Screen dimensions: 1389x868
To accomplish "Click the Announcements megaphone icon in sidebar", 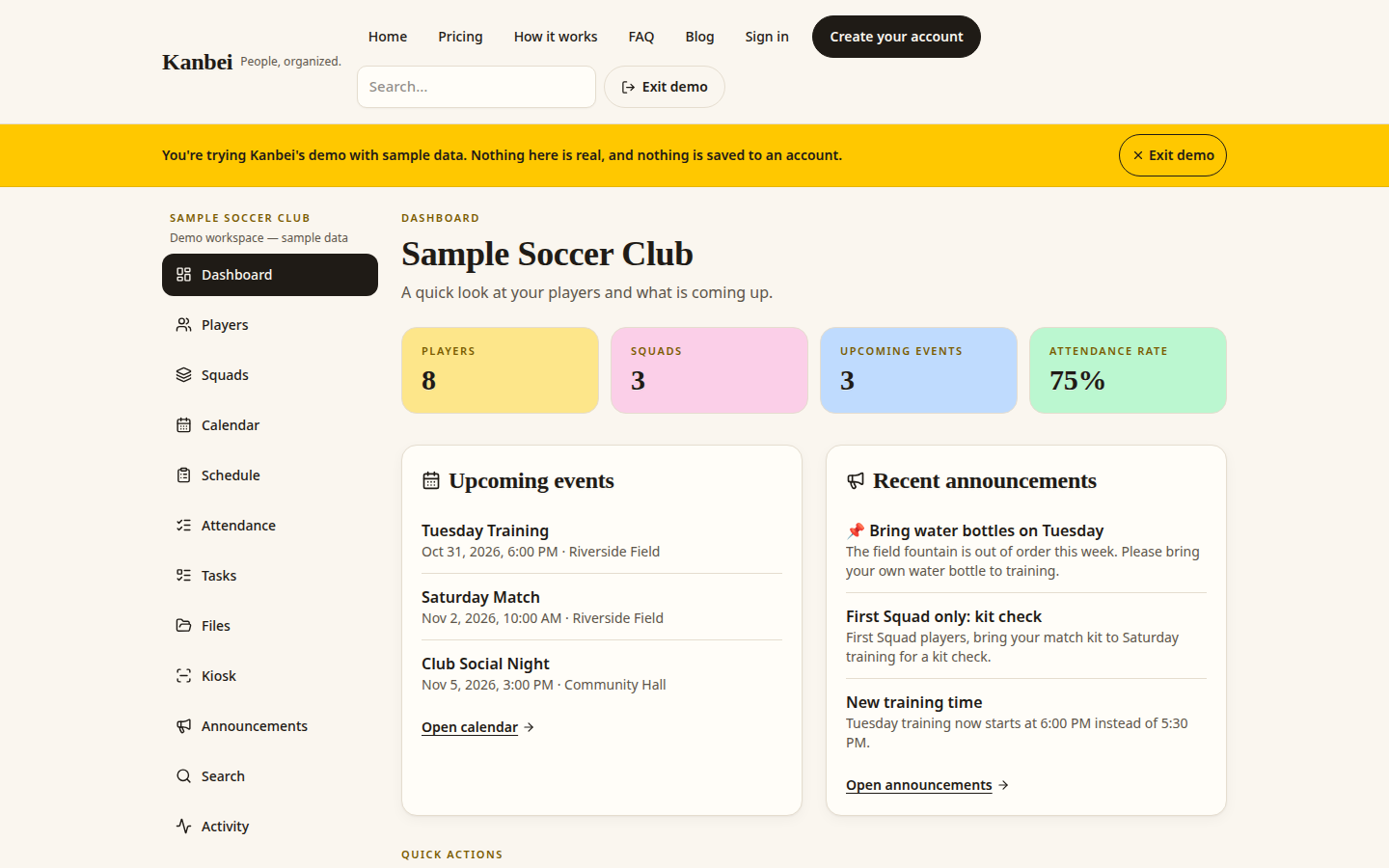I will [183, 726].
